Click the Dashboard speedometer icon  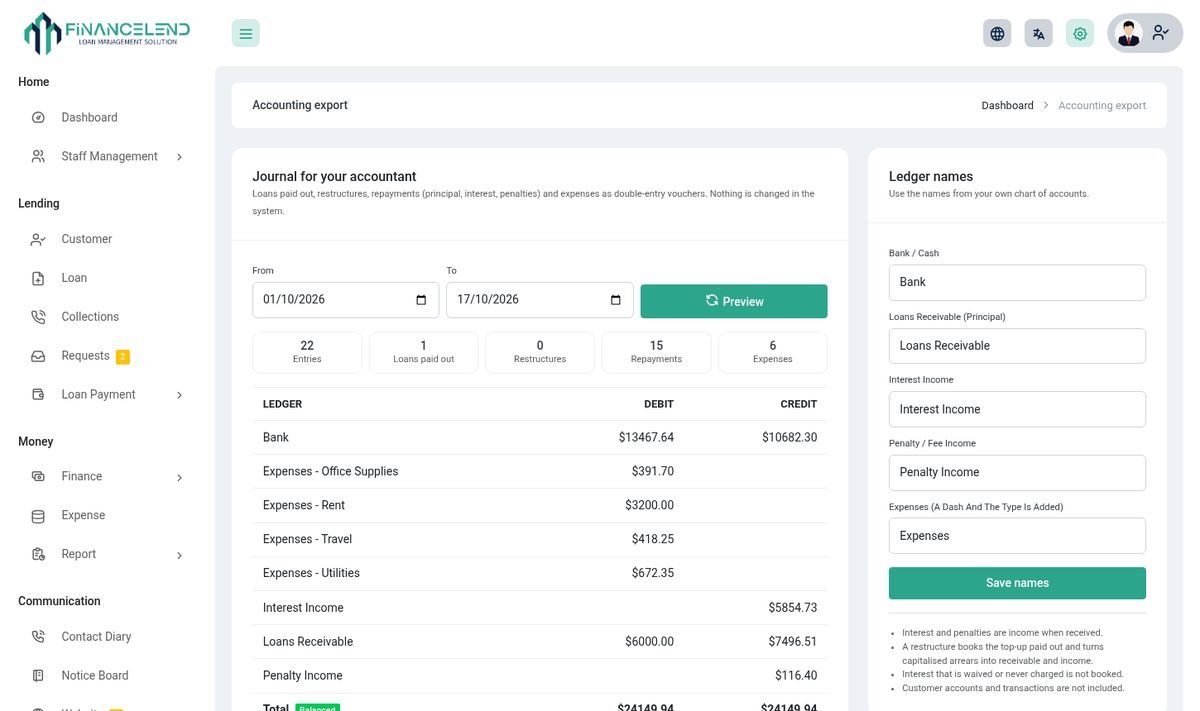click(x=38, y=117)
